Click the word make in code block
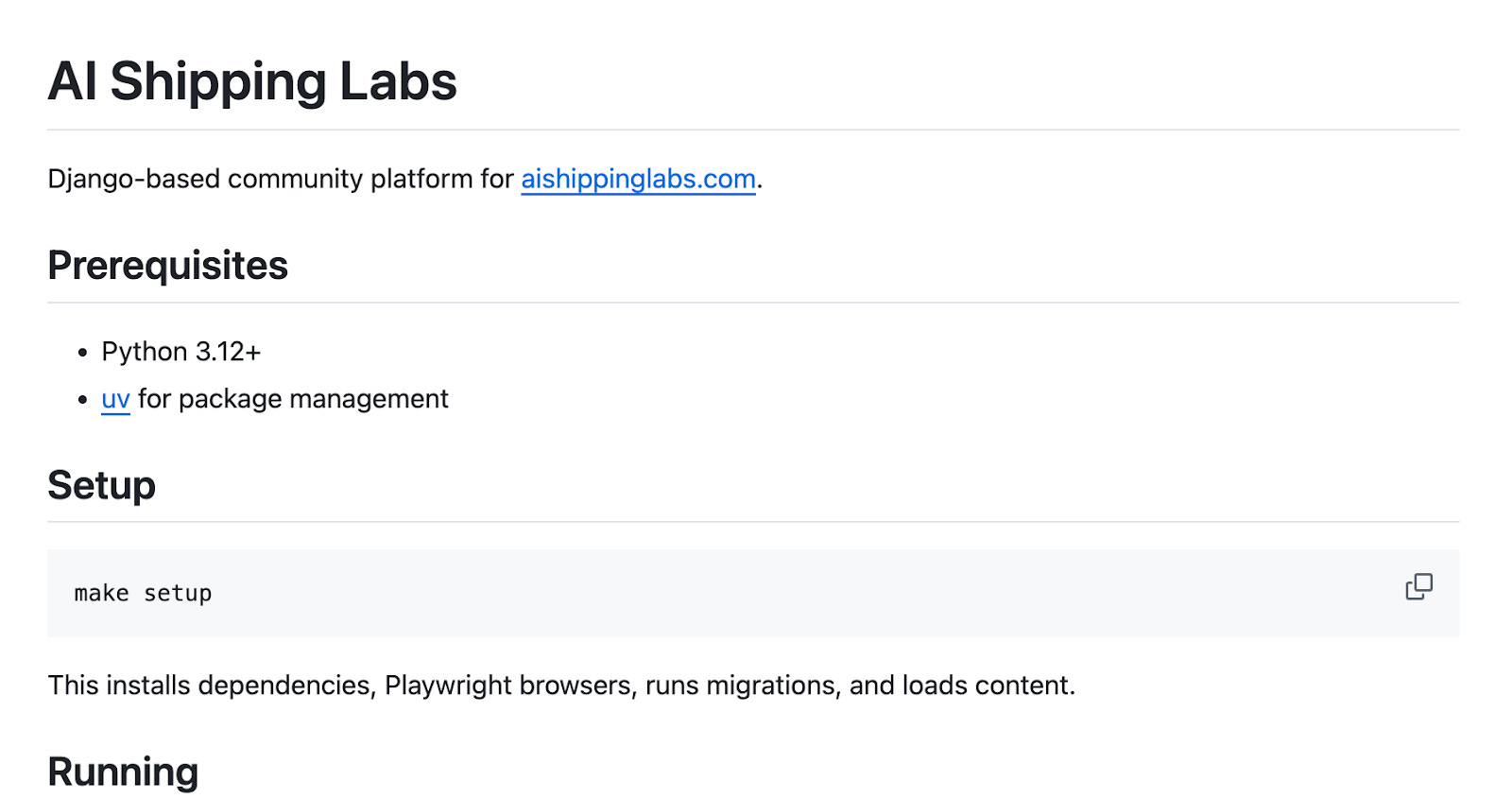This screenshot has height=799, width=1512. [x=101, y=593]
